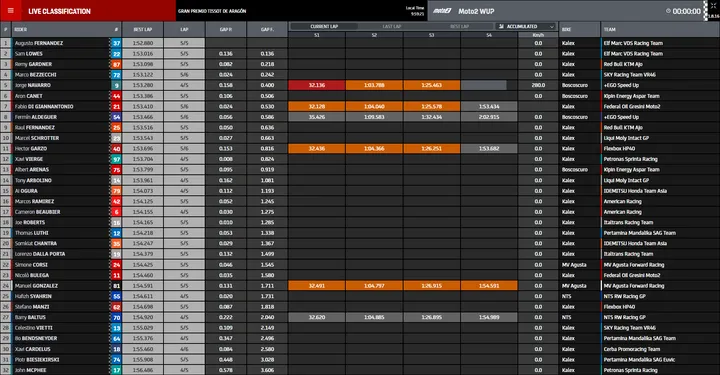Select rider Hector GARZO
This screenshot has width=720, height=375.
point(31,149)
